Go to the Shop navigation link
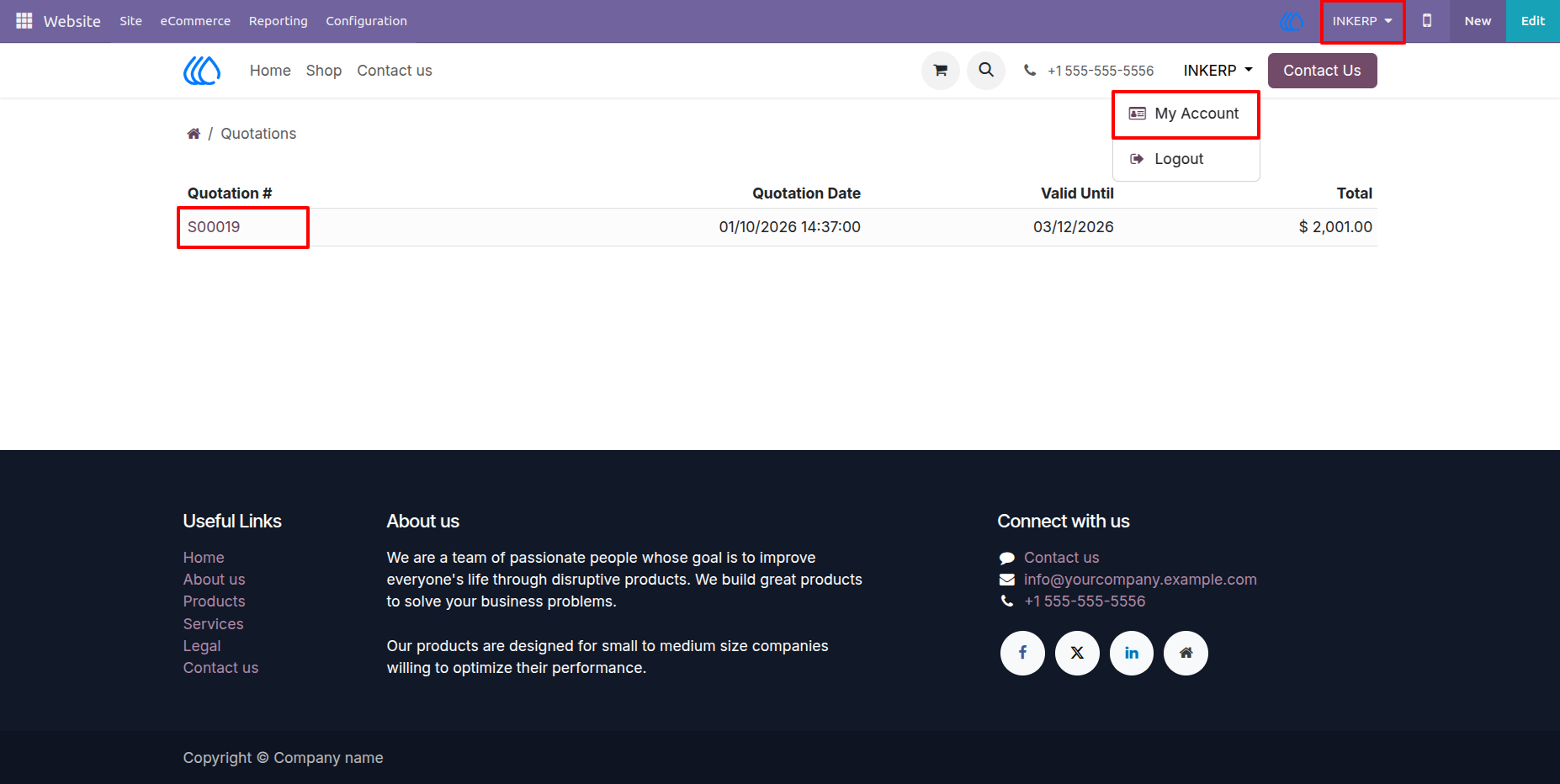 point(324,71)
